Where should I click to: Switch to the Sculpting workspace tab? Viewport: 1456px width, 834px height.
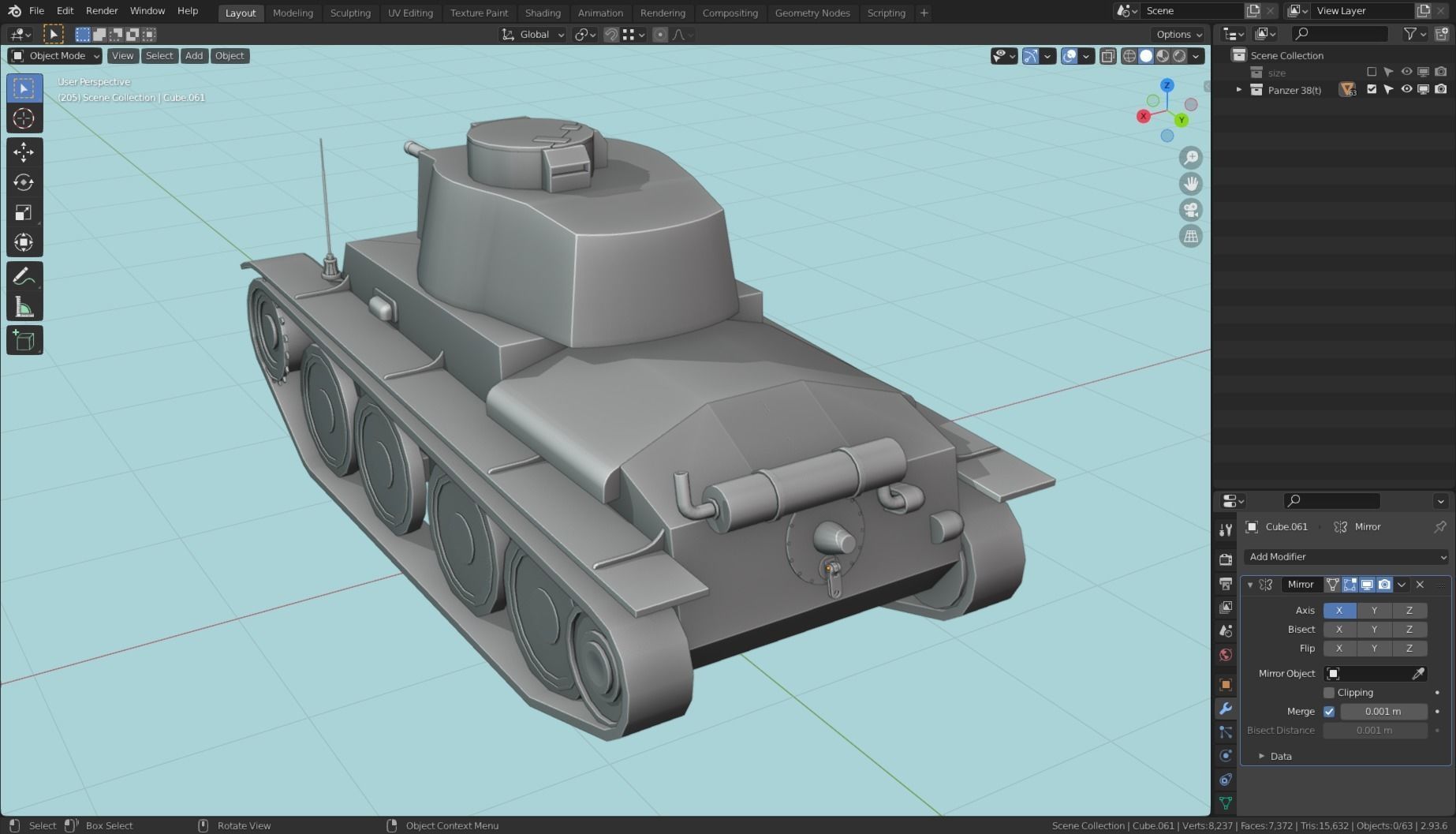click(350, 13)
